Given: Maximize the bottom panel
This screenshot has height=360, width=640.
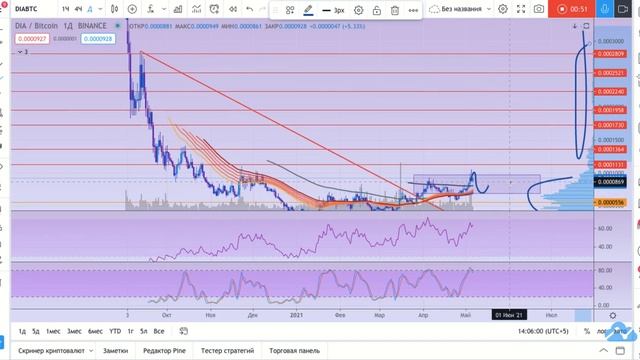Looking at the screenshot, I should coord(620,351).
